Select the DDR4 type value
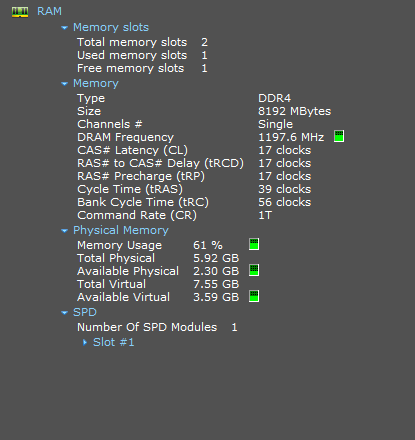The width and height of the screenshot is (415, 440). 275,98
